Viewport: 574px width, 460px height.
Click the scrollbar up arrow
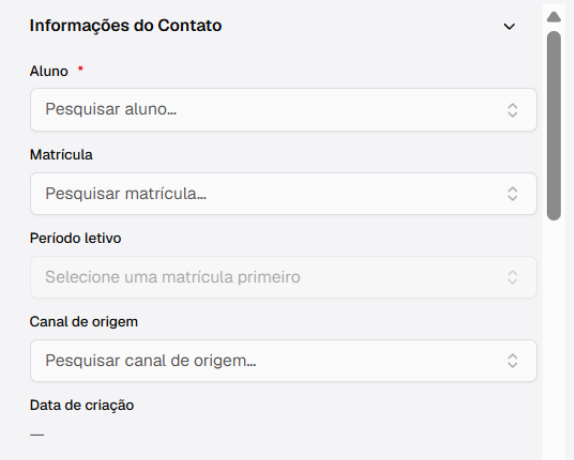554,17
